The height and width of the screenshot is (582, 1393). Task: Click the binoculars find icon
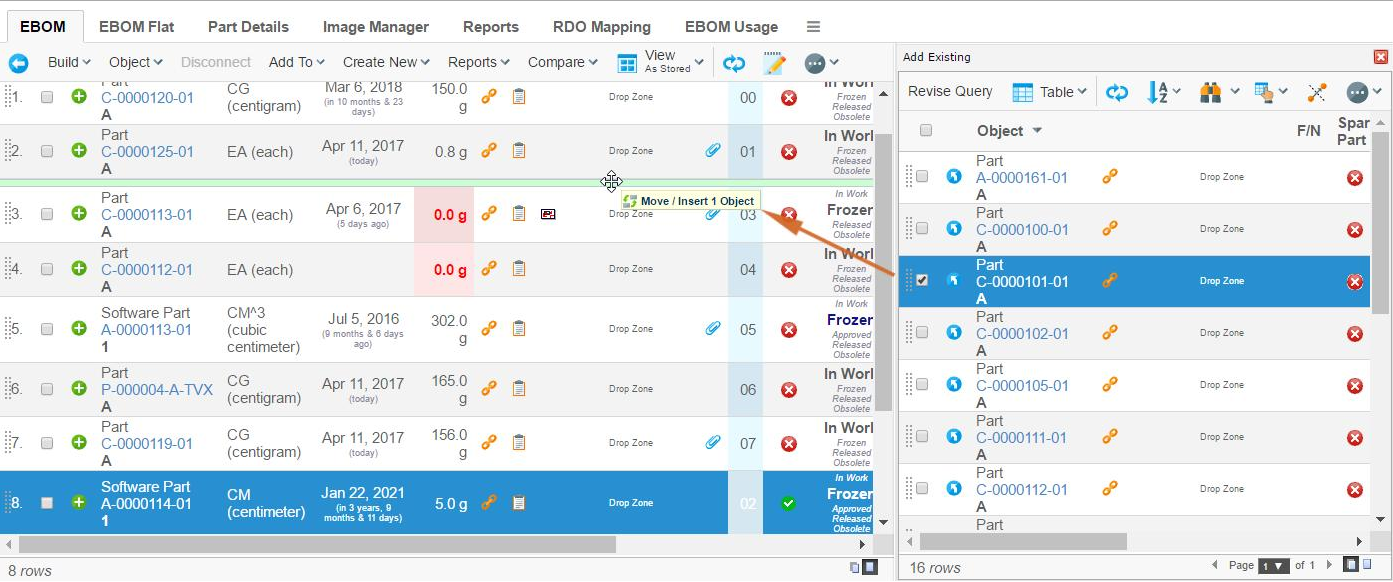coord(1212,92)
